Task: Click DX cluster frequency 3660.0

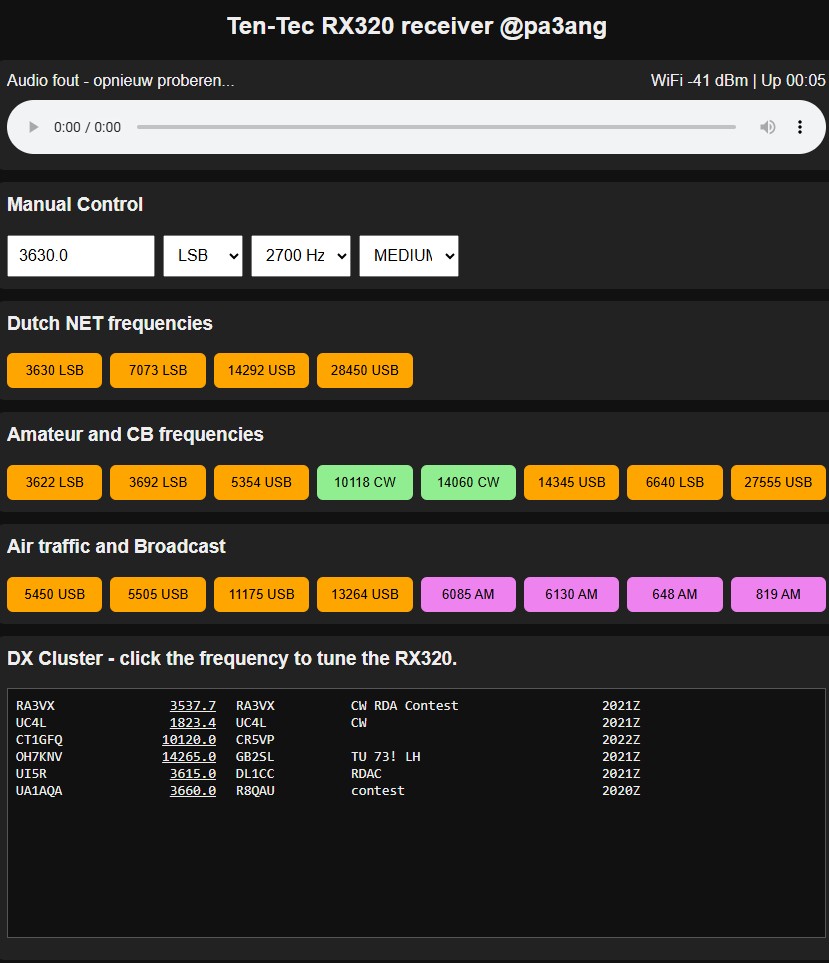Action: (x=193, y=790)
